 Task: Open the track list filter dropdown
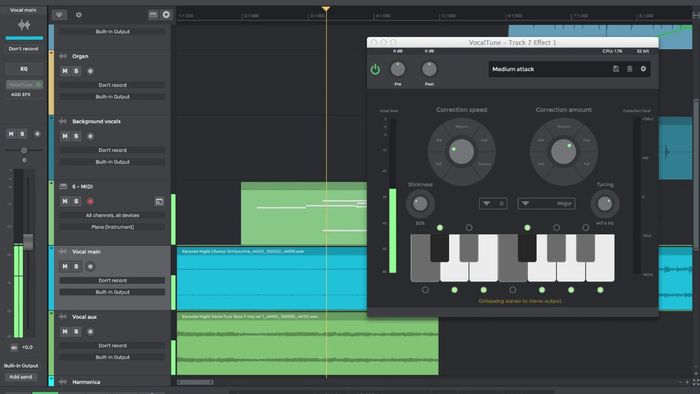pyautogui.click(x=59, y=15)
